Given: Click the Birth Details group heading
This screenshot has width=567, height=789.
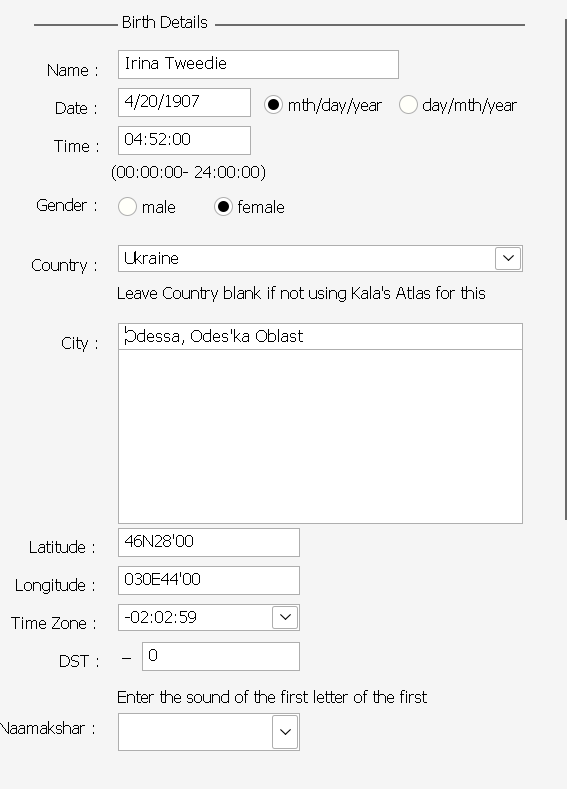Looking at the screenshot, I should click(165, 22).
